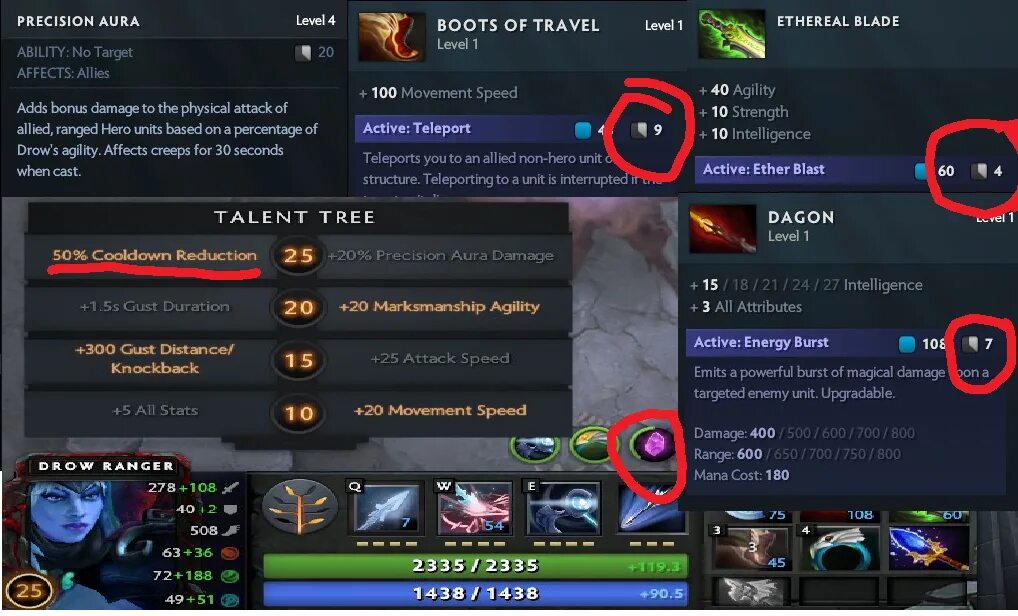This screenshot has height=616, width=1018.
Task: Choose the +20 Marksmanship Agility talent
Action: (x=440, y=306)
